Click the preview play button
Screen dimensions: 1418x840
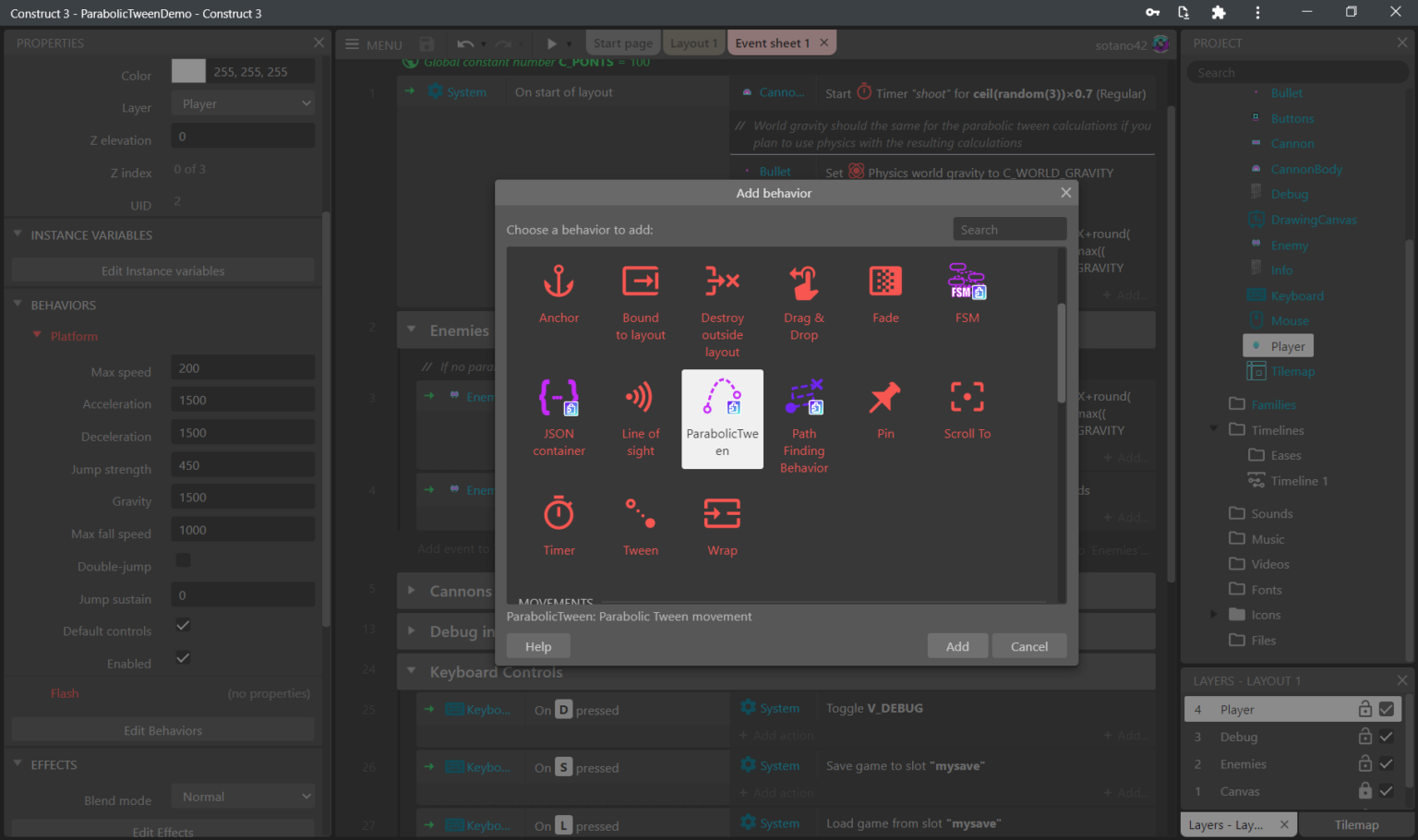coord(551,43)
